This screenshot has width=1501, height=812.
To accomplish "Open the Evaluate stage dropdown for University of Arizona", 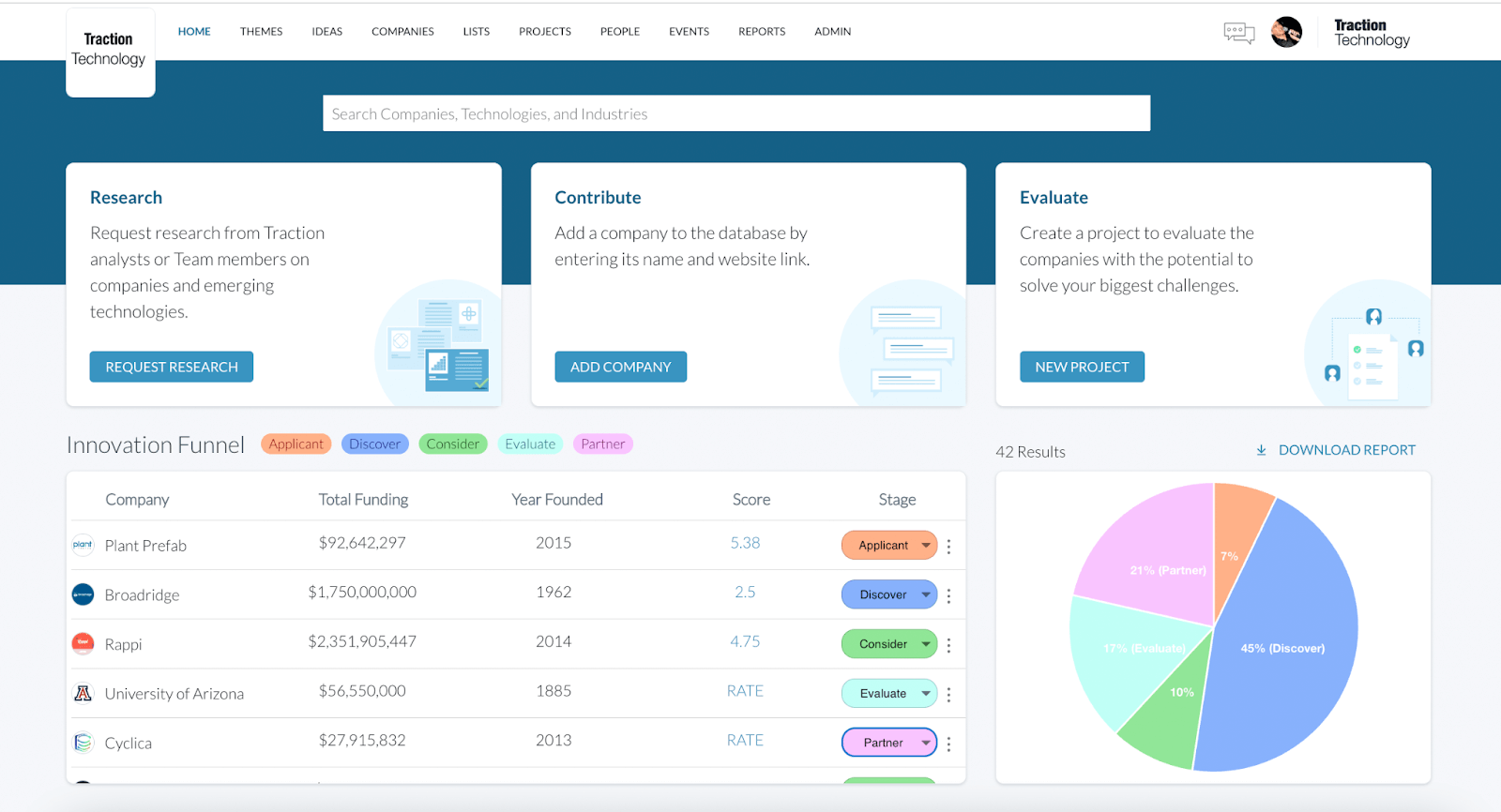I will (x=889, y=693).
